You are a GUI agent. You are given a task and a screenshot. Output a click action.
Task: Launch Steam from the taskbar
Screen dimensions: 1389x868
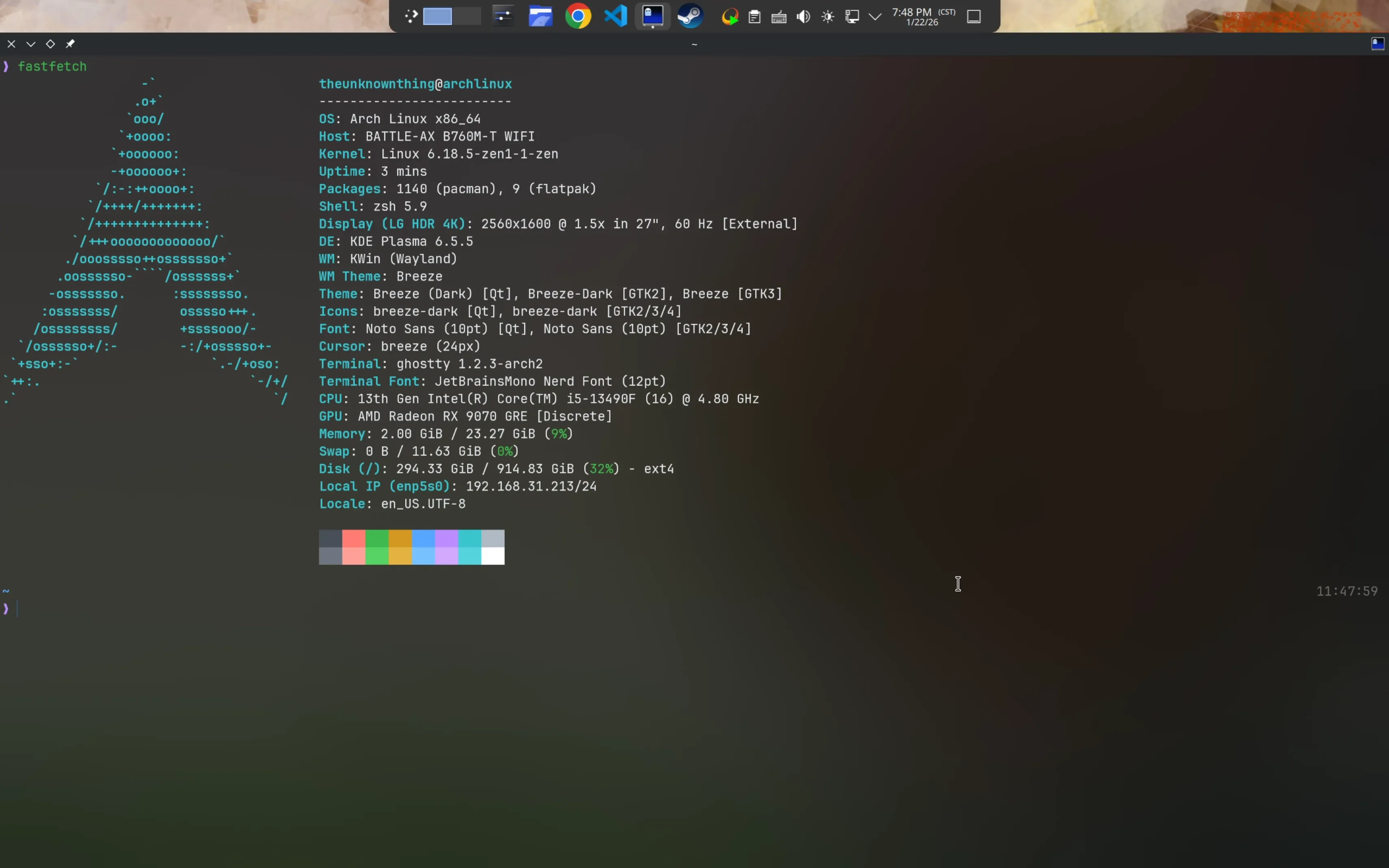point(690,15)
